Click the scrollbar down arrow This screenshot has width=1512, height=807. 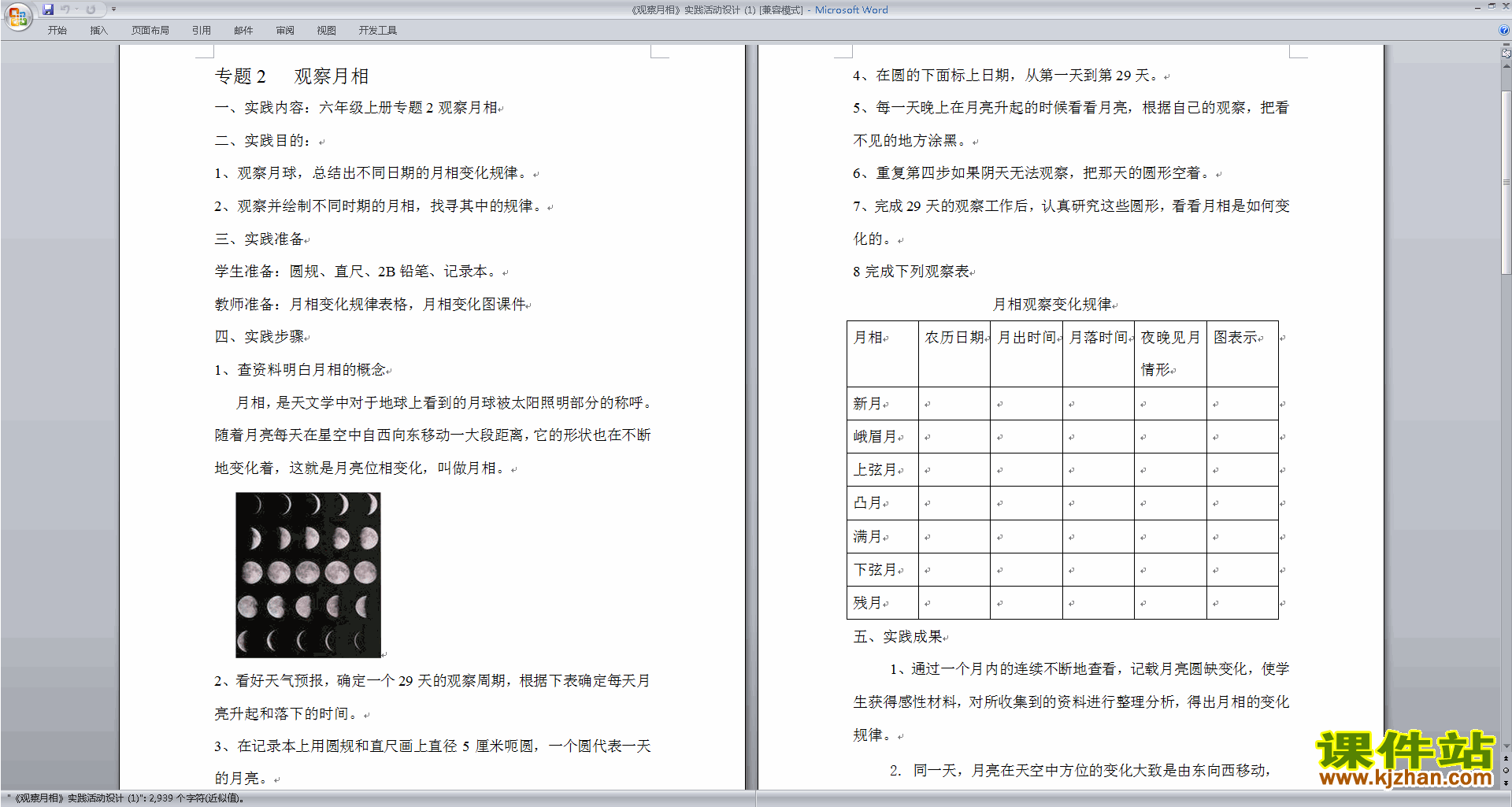click(1506, 746)
